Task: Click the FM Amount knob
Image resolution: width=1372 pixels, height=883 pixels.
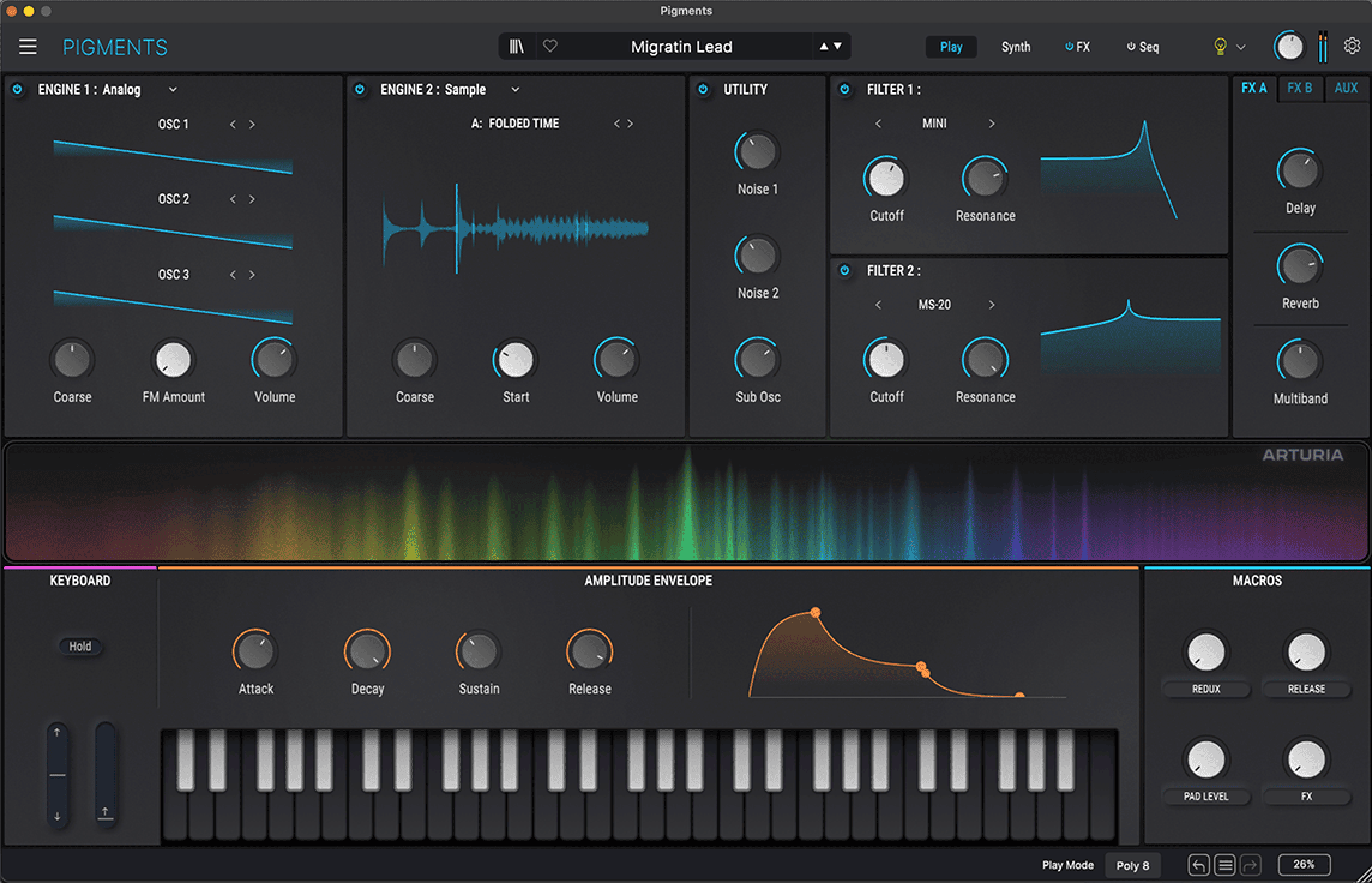Action: pyautogui.click(x=173, y=360)
